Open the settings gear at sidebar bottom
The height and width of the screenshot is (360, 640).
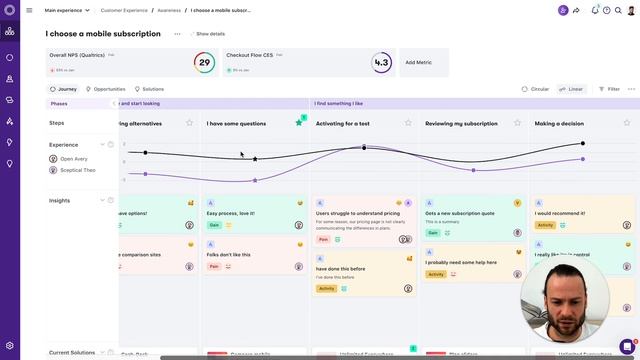pos(9,346)
